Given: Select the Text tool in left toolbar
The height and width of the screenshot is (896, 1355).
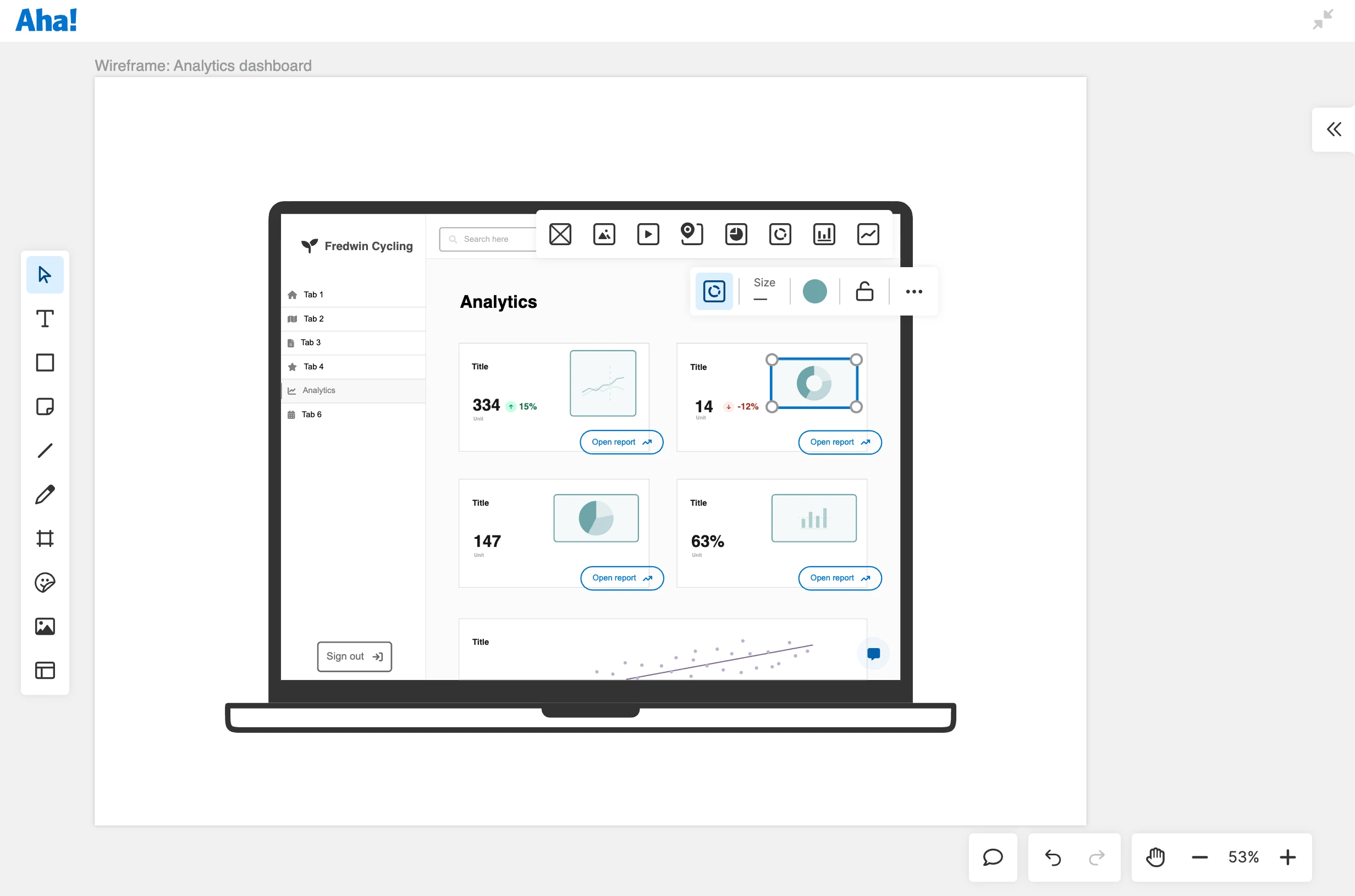Looking at the screenshot, I should tap(45, 318).
